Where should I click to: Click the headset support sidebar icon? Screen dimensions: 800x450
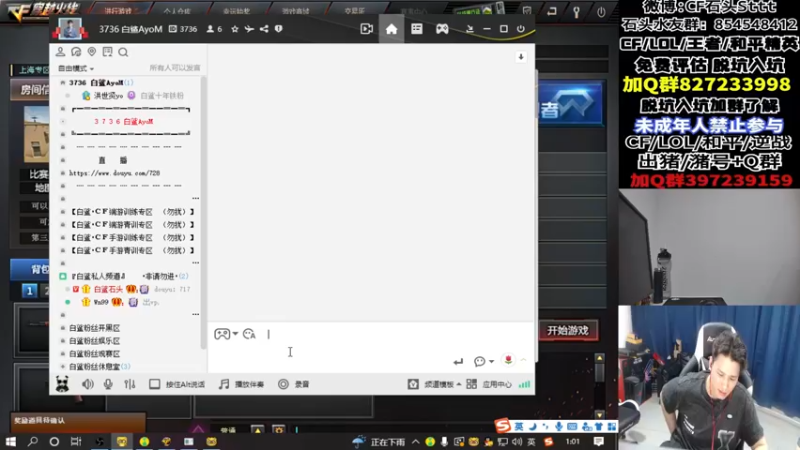coord(76,52)
